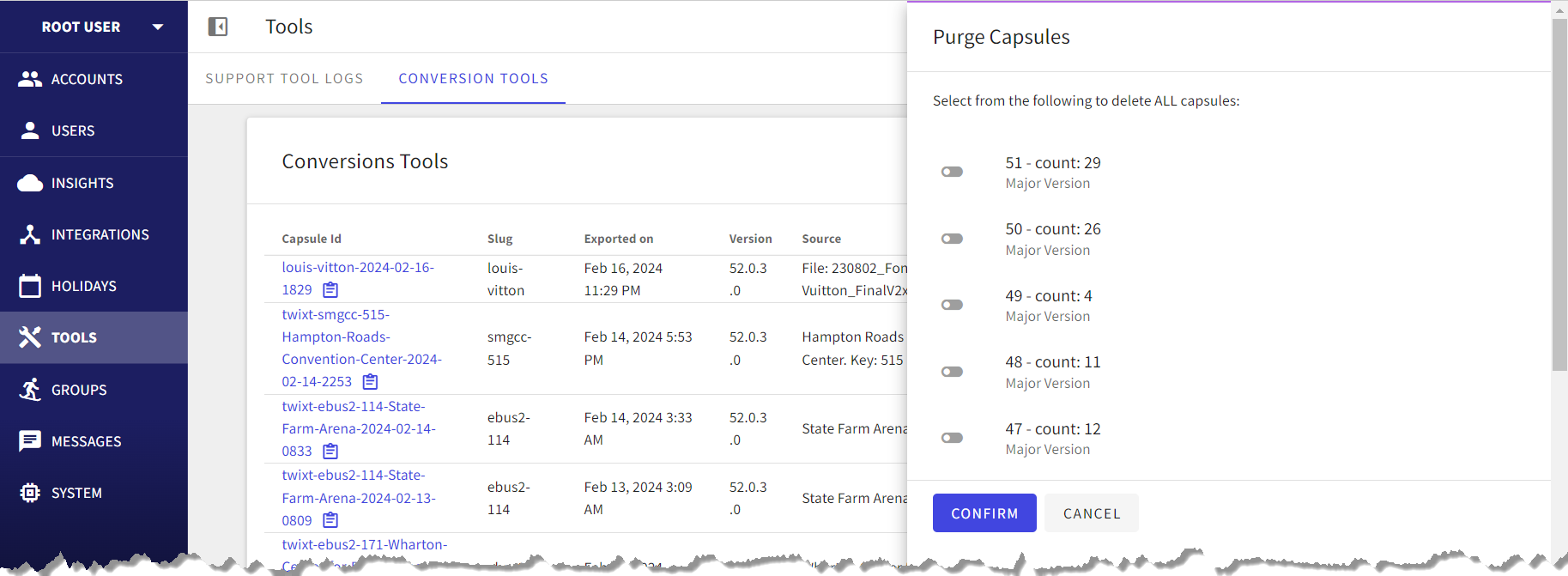The height and width of the screenshot is (576, 1568).
Task: Open the Insights cloud icon
Action: (30, 183)
